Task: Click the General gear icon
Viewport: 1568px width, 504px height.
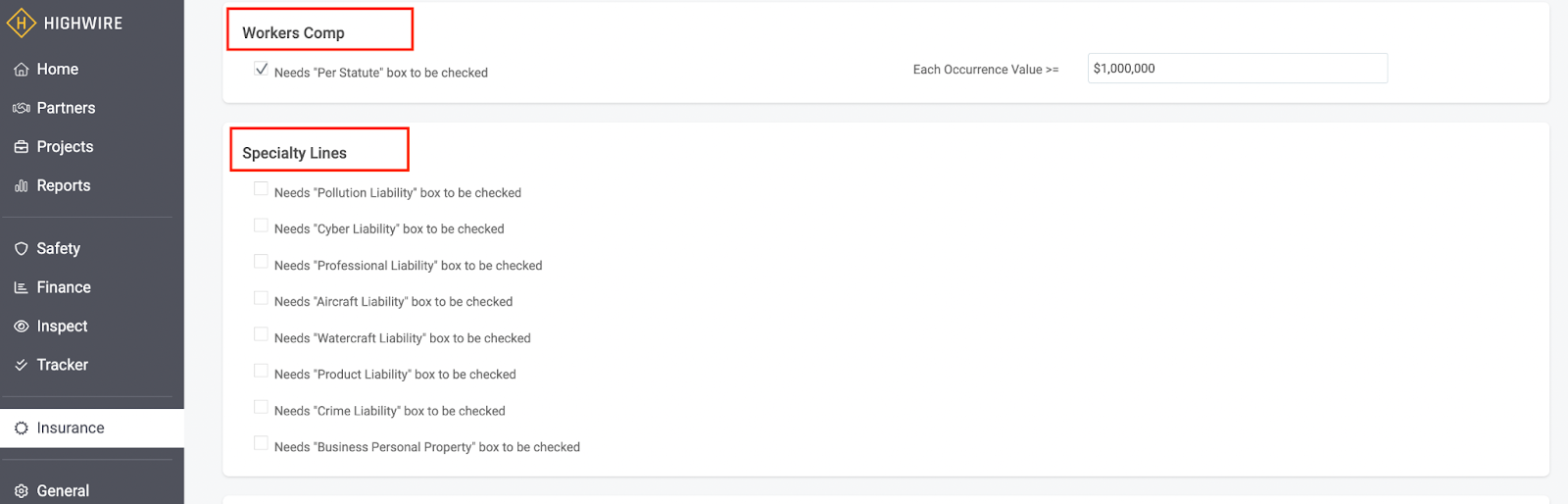Action: click(x=21, y=491)
